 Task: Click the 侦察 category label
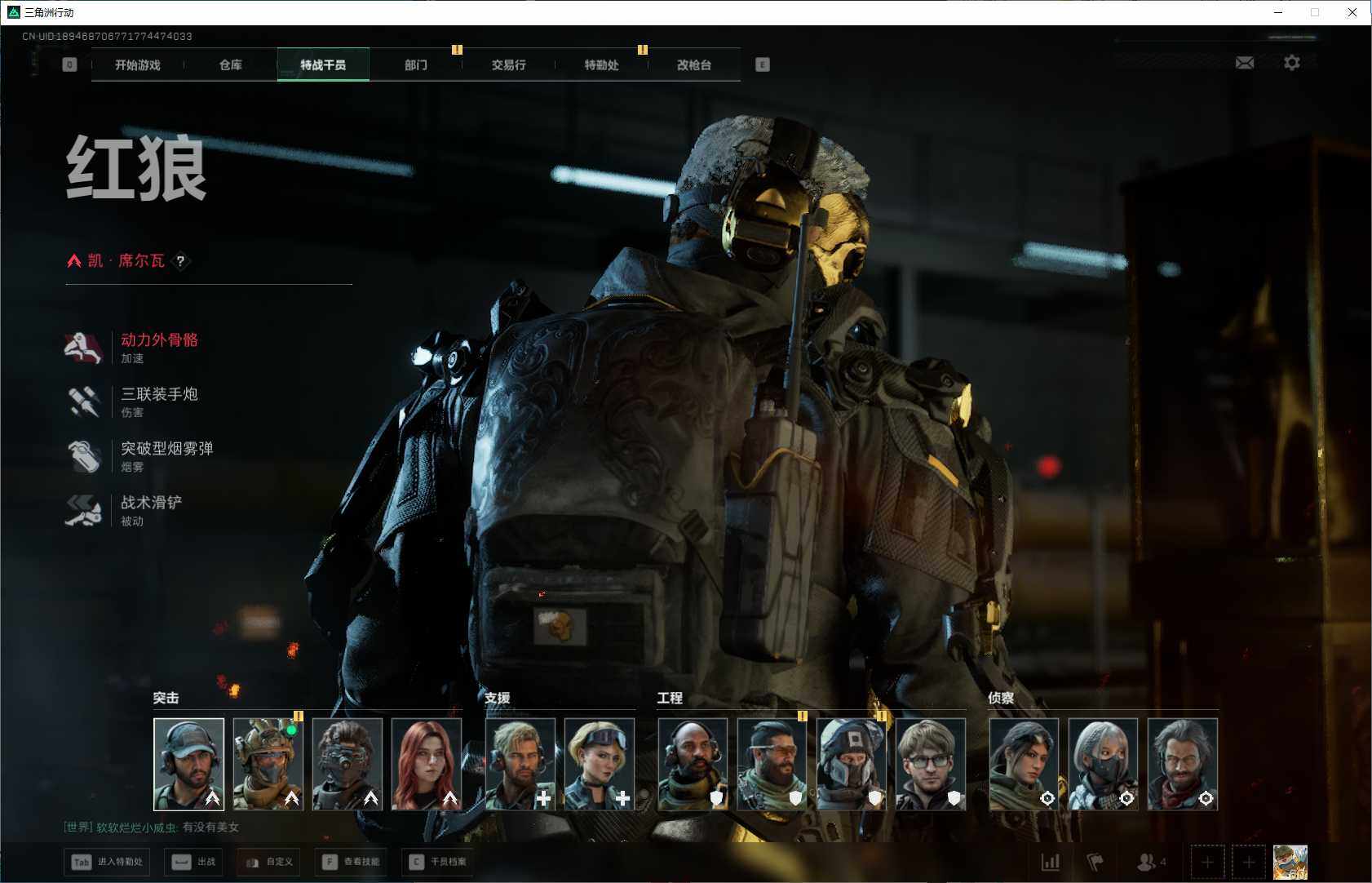(1001, 698)
